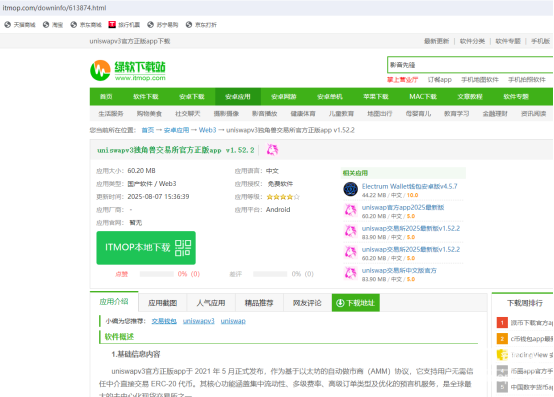Click the 淘宝 bookmark globe icon
The image size is (554, 397).
click(46, 24)
